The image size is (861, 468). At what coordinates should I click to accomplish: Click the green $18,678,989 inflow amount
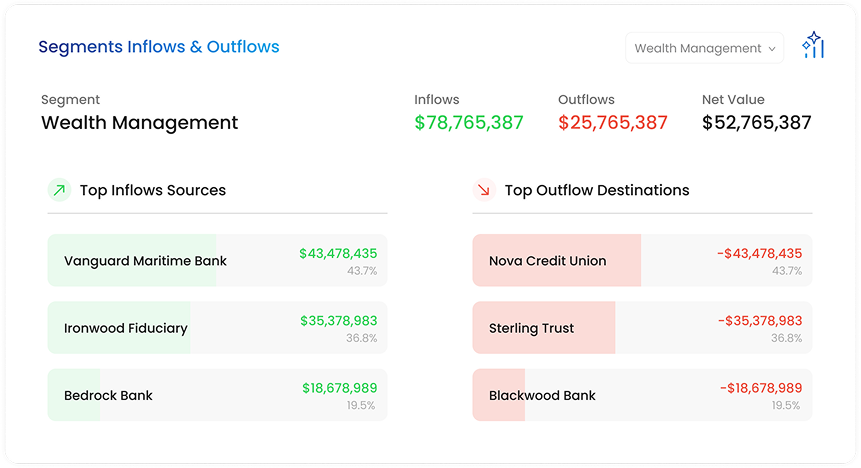coord(340,388)
